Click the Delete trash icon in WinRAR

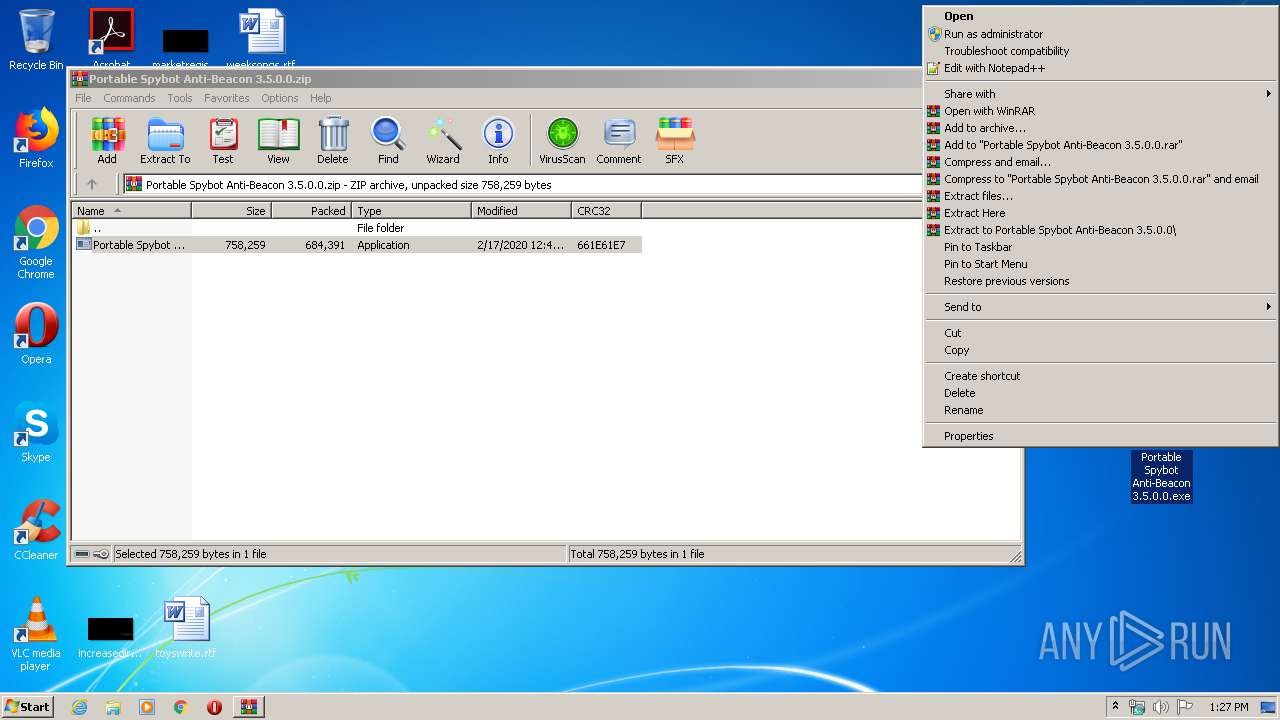(x=333, y=141)
